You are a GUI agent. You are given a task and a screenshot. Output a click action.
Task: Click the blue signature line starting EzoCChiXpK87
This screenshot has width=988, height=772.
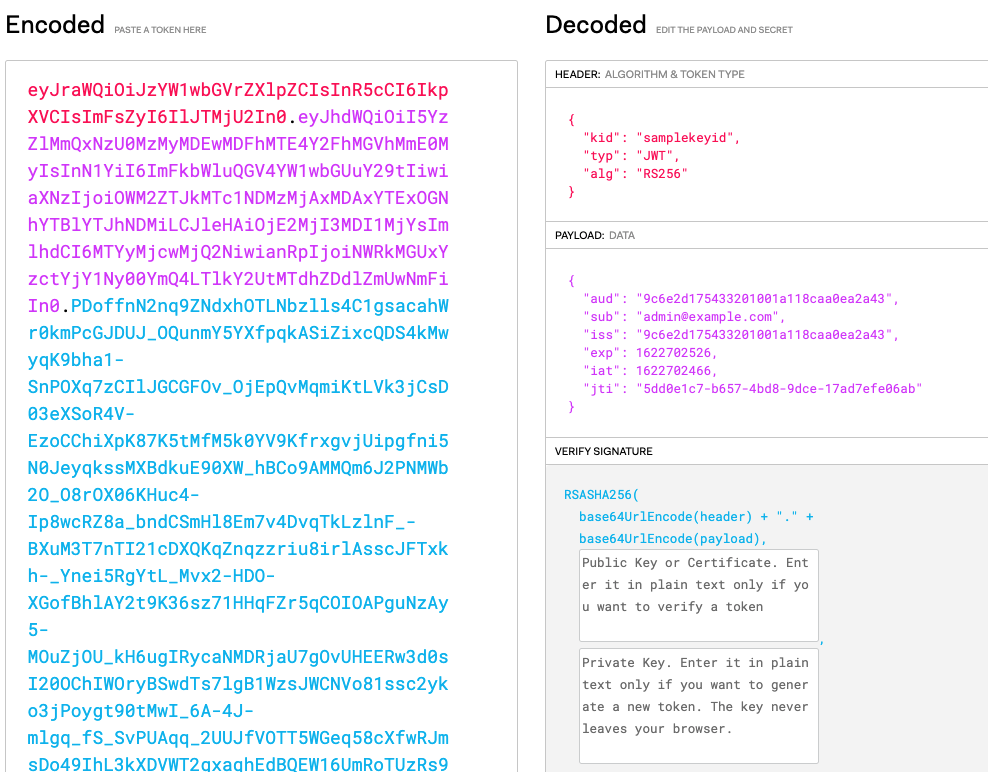pos(238,441)
